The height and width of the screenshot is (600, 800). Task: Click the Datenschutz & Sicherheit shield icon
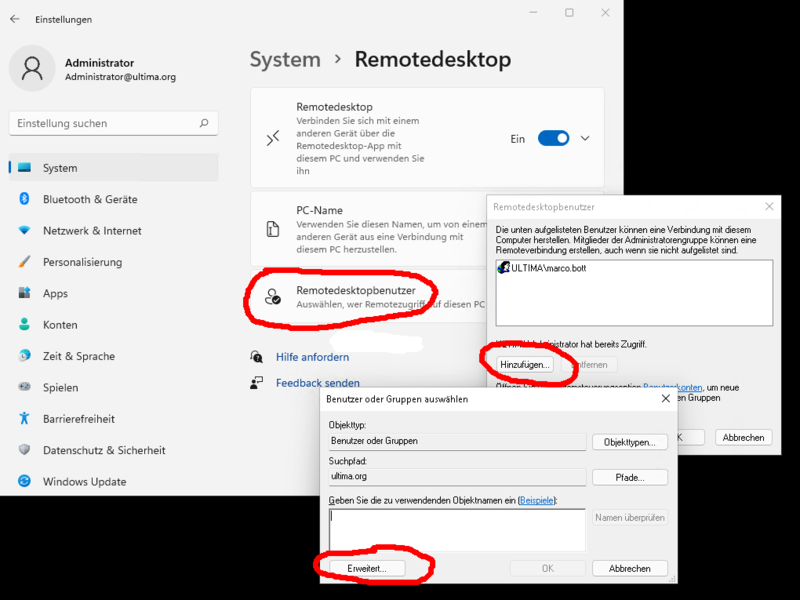pyautogui.click(x=24, y=450)
